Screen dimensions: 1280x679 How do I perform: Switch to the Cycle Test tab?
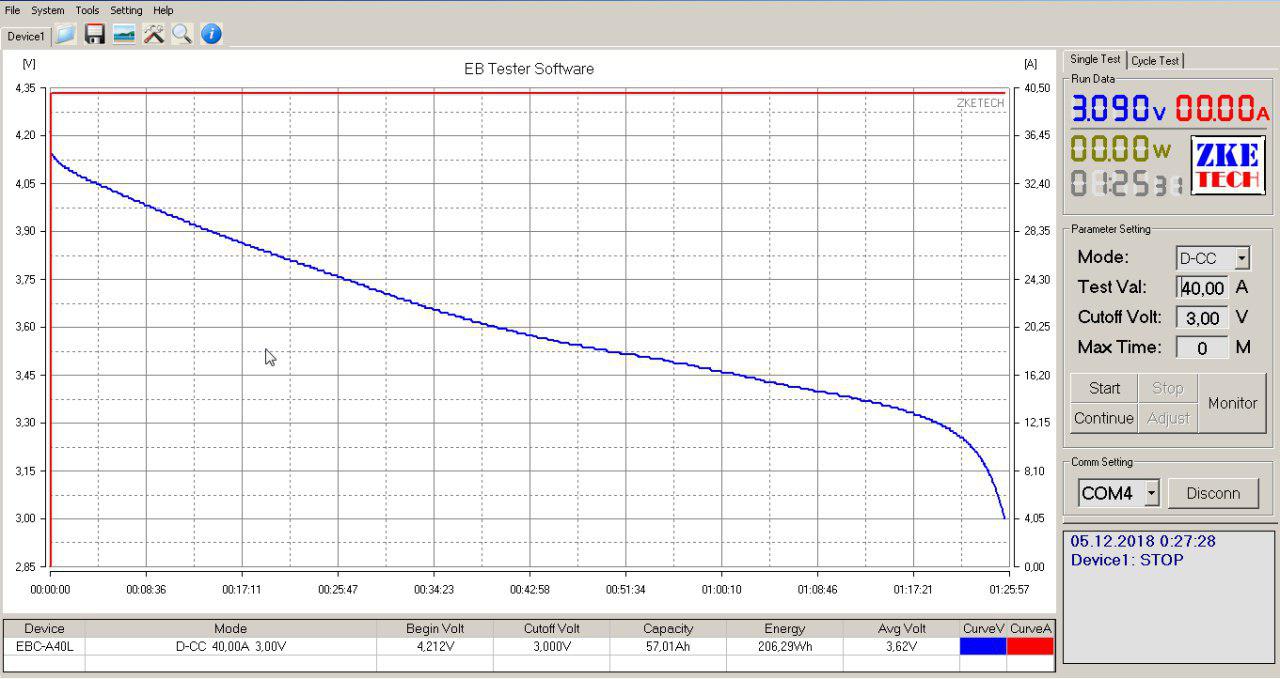tap(1156, 61)
